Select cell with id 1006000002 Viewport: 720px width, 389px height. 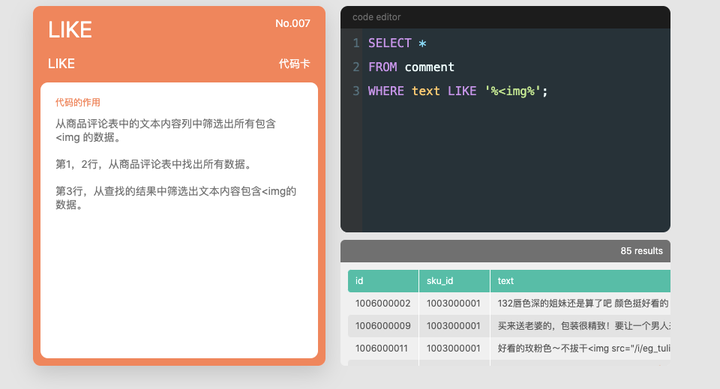(383, 303)
